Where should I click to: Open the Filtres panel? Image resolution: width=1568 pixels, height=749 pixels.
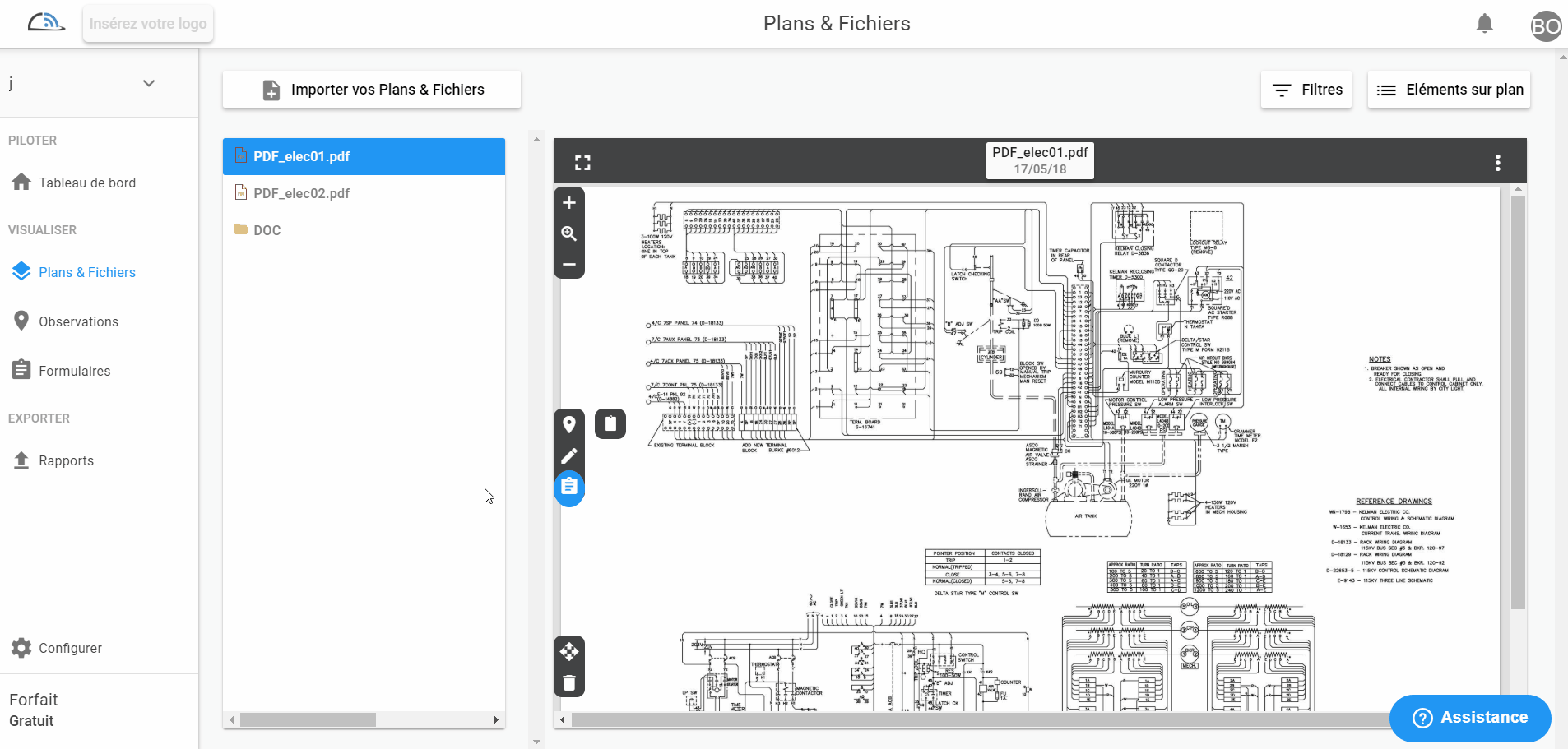(x=1306, y=90)
